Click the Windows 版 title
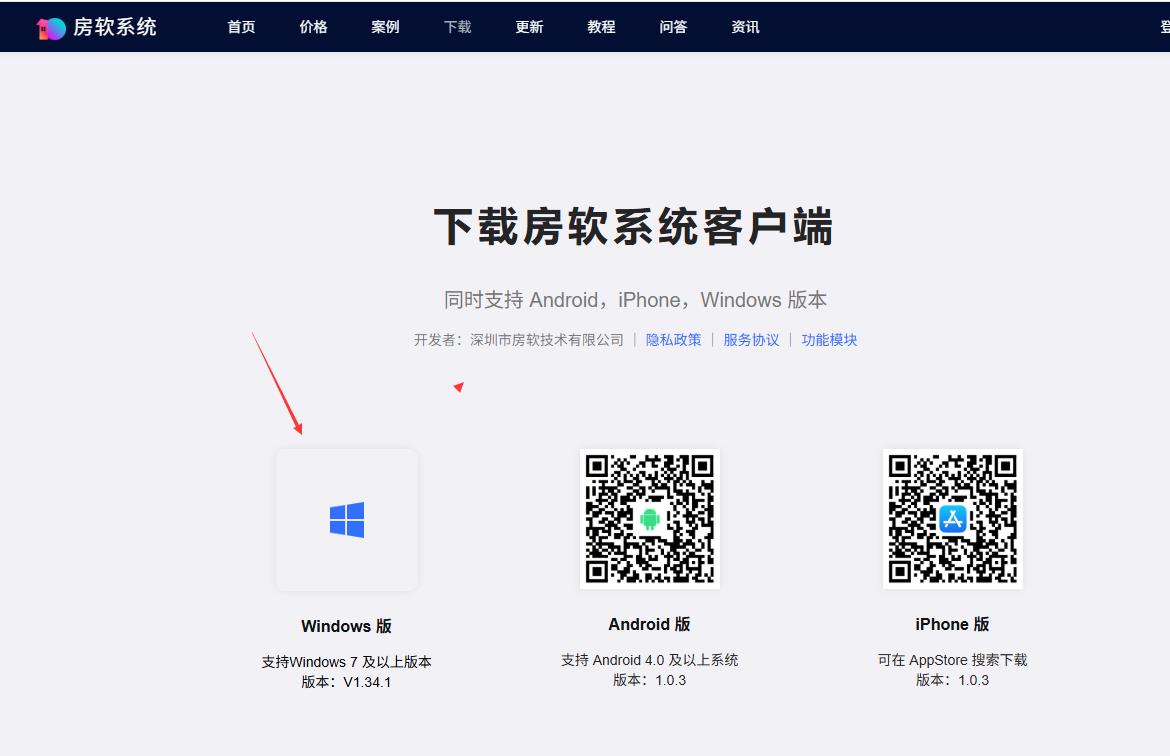This screenshot has height=756, width=1170. click(x=346, y=626)
